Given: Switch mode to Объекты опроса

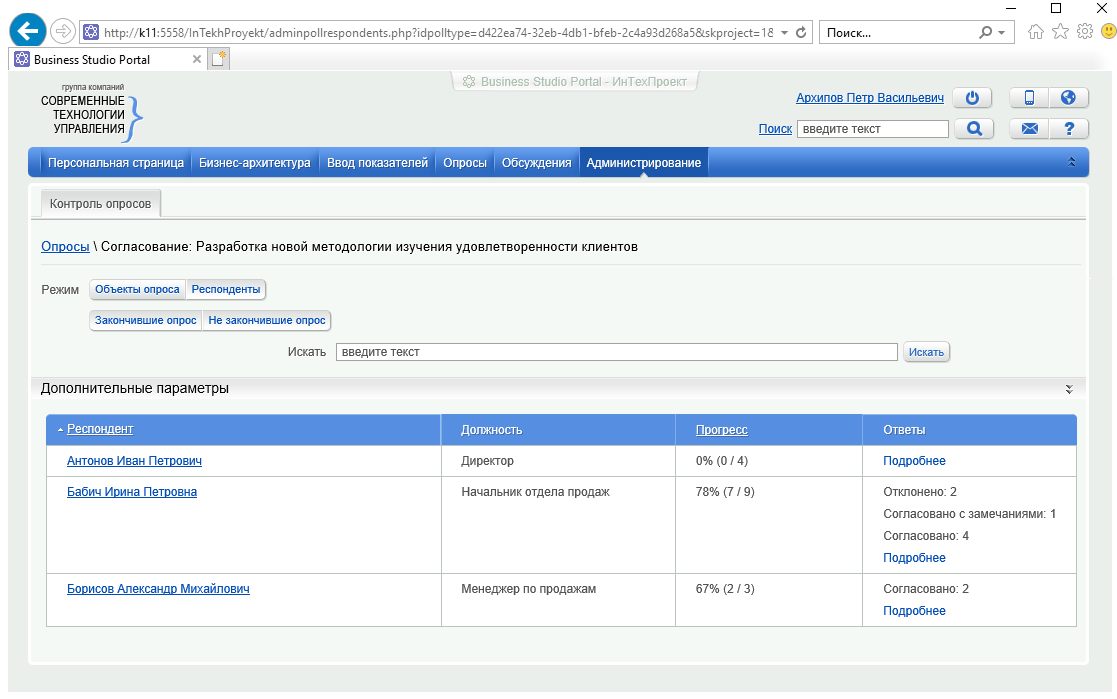Looking at the screenshot, I should [x=138, y=290].
